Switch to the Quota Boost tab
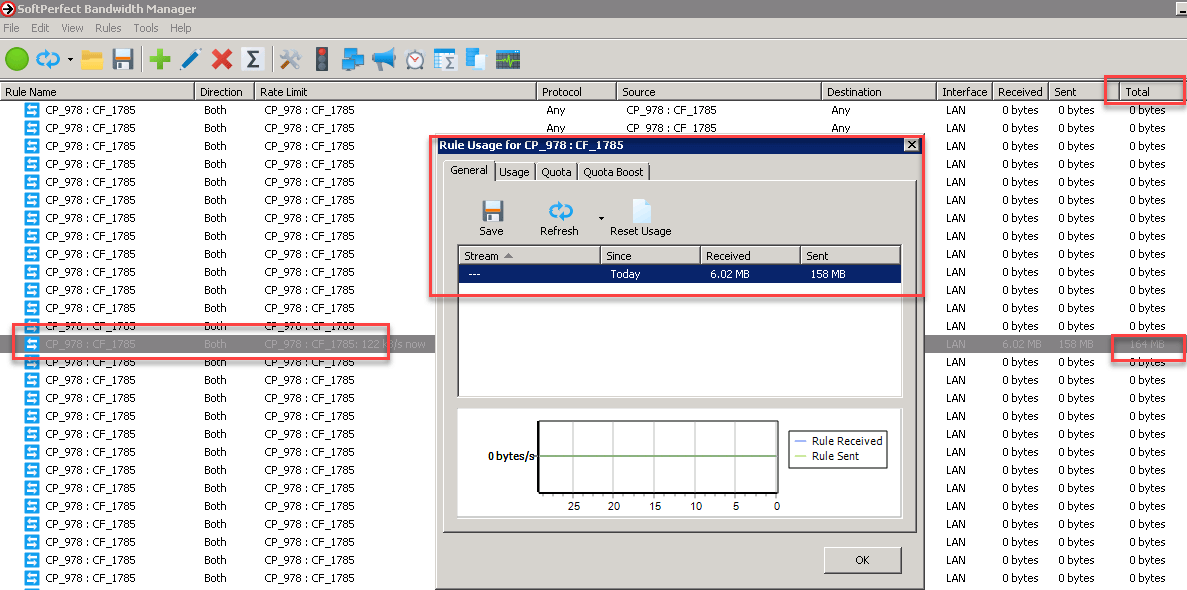 613,172
